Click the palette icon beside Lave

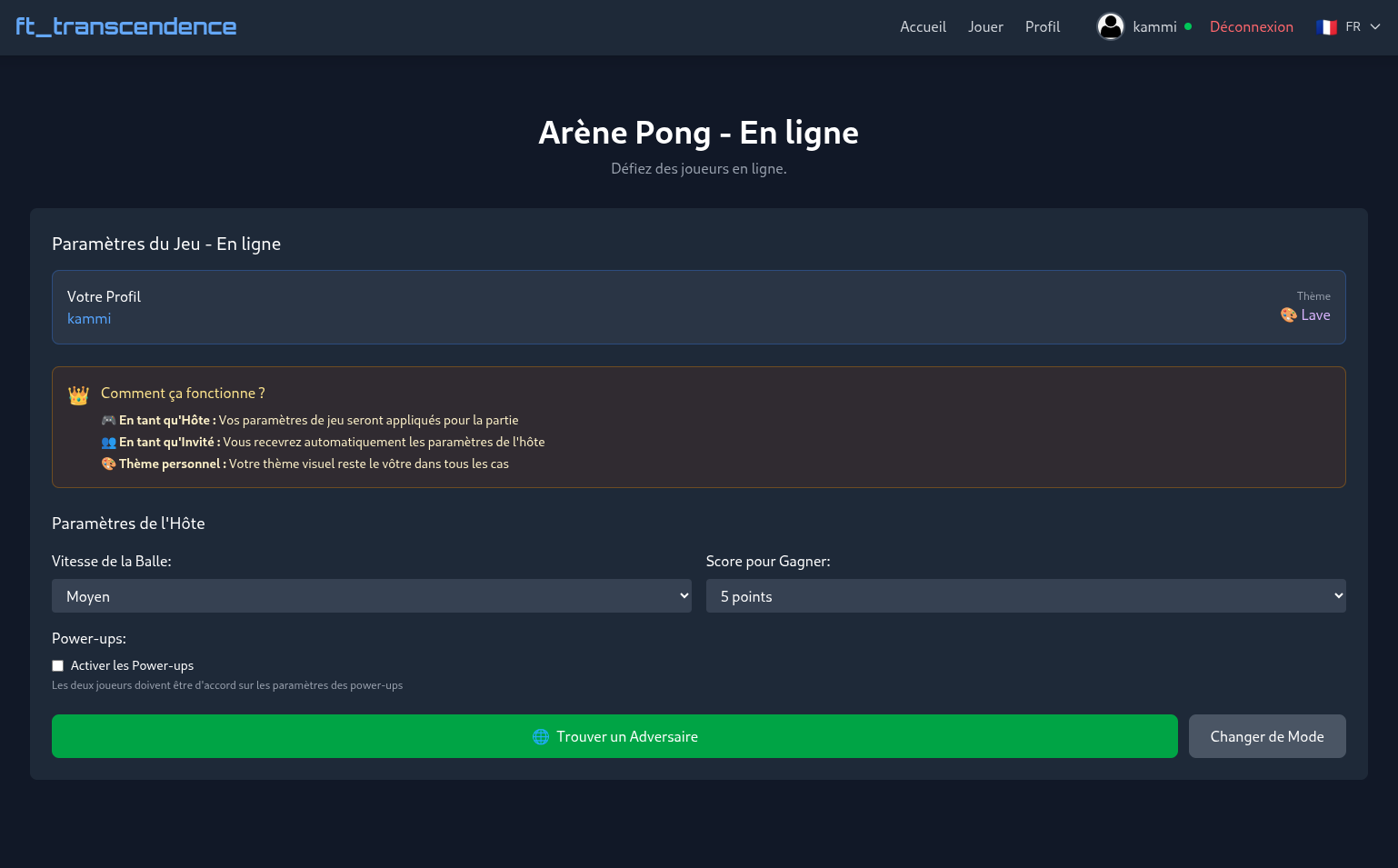[1289, 315]
